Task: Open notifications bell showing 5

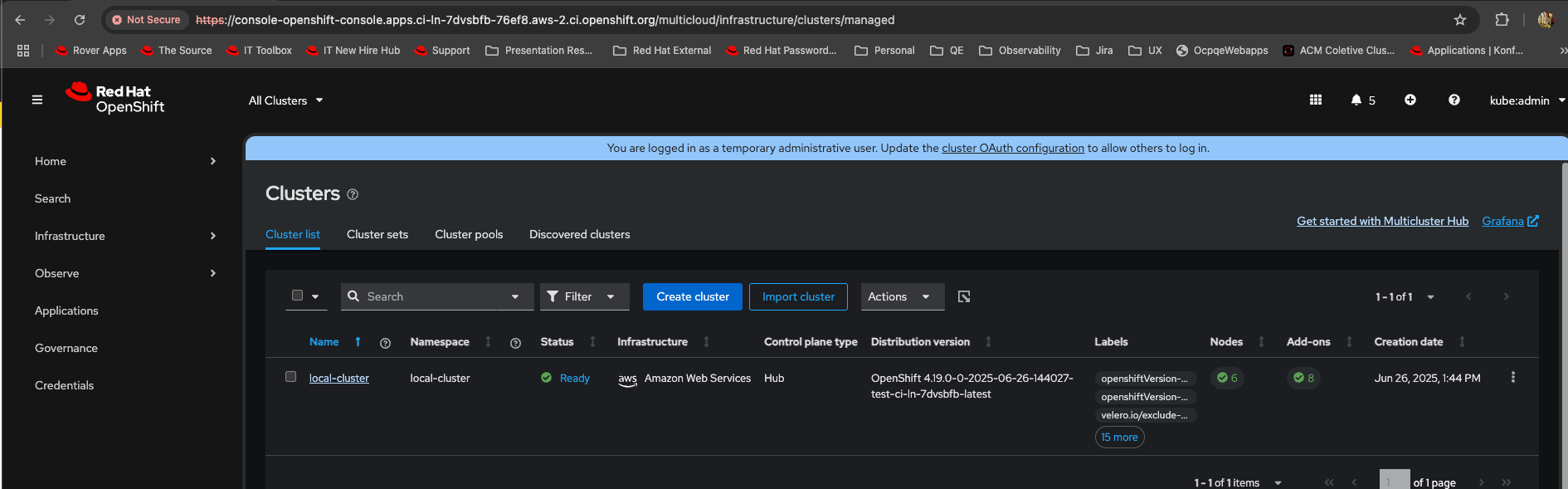Action: tap(1362, 100)
